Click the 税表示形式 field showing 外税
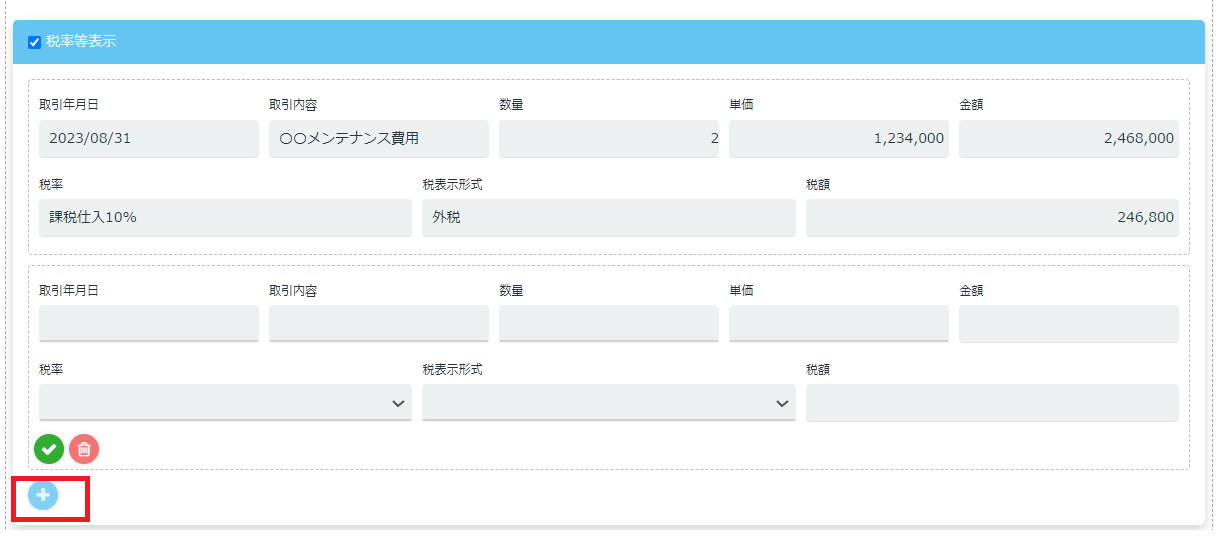This screenshot has height=544, width=1222. click(x=609, y=218)
